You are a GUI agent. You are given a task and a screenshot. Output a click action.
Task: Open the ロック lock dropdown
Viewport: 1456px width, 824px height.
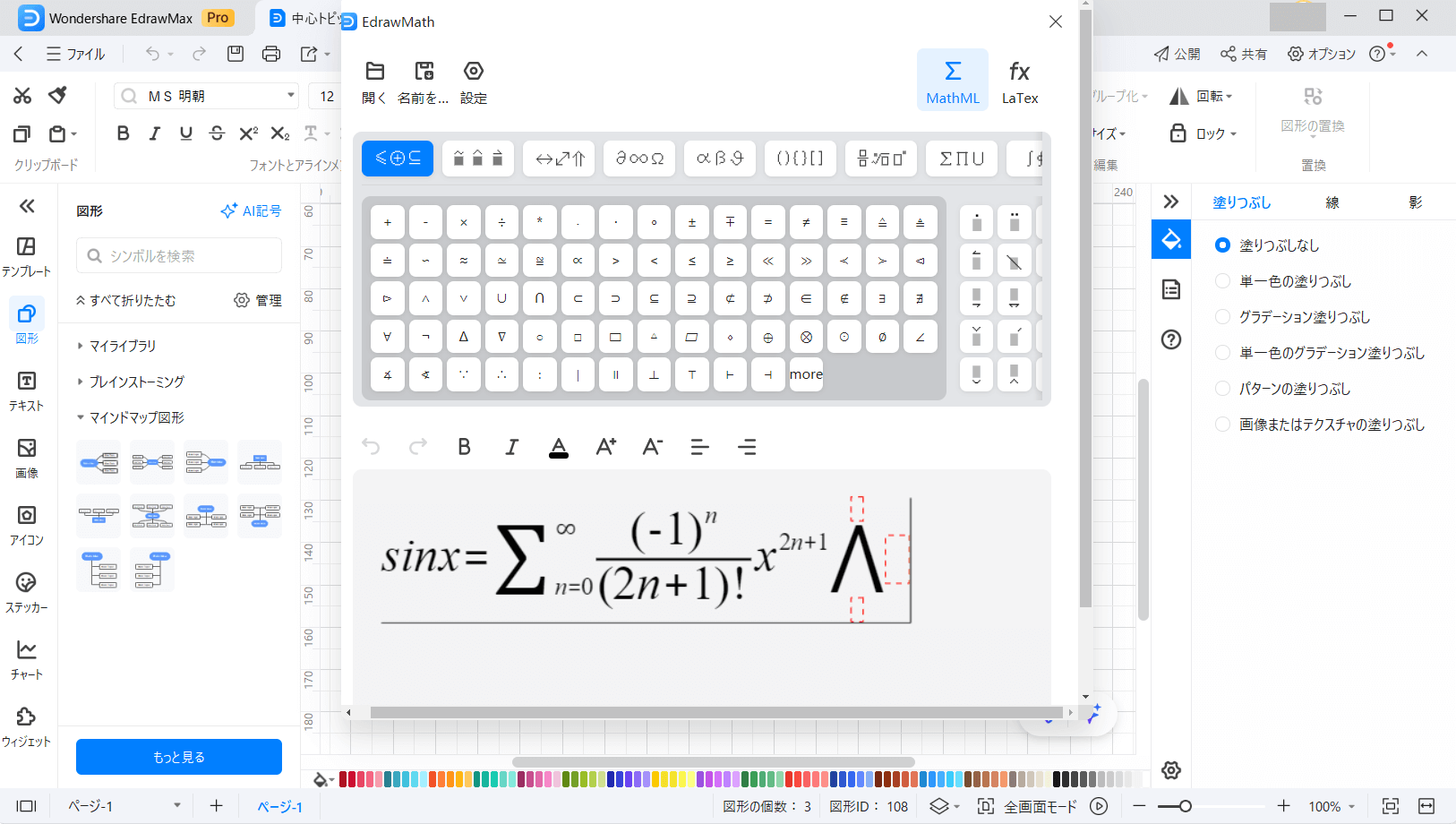coord(1203,133)
